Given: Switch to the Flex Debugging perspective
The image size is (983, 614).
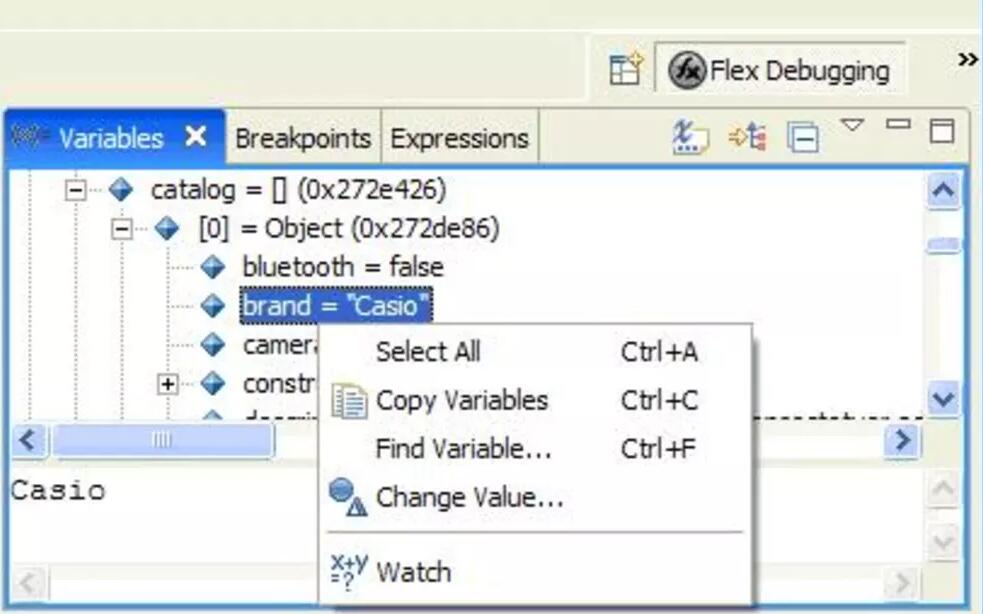Looking at the screenshot, I should click(x=780, y=71).
